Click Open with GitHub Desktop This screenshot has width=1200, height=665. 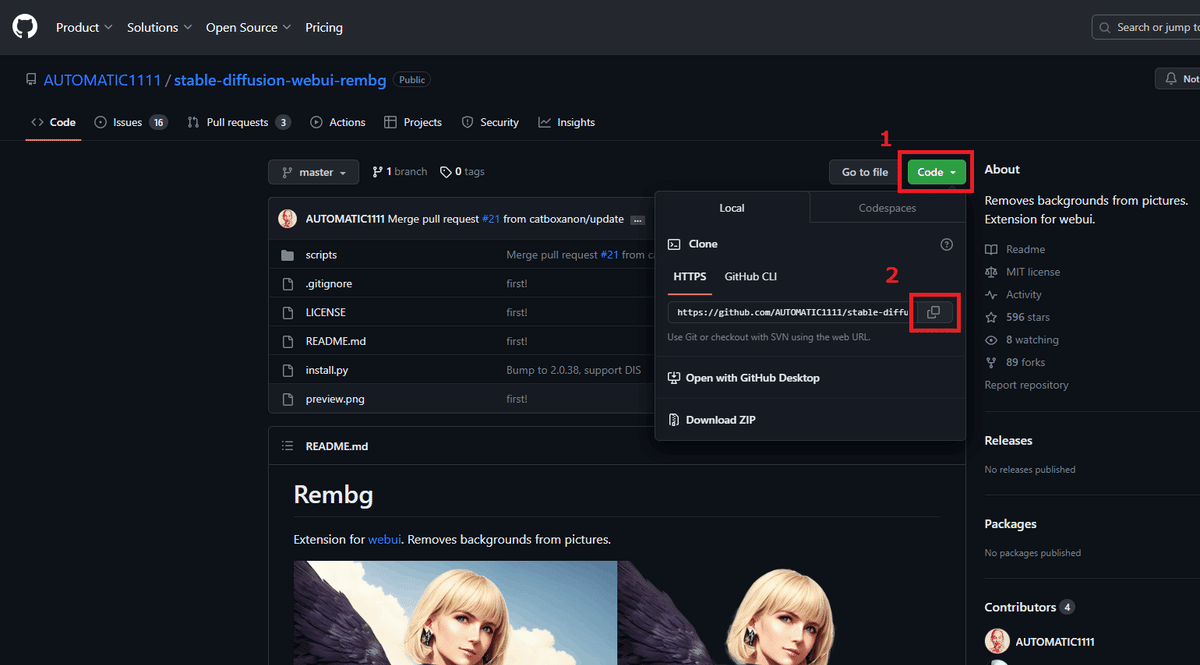744,378
